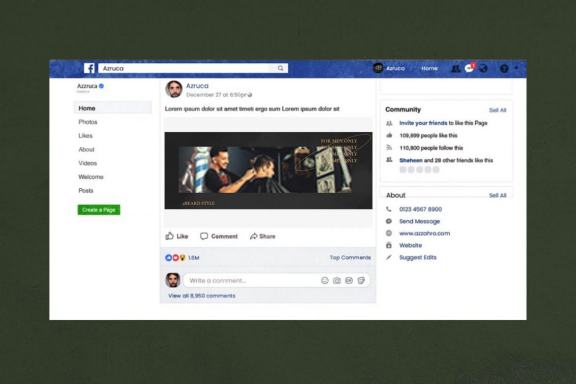
Task: Click the Azruca name in top bar
Action: (x=395, y=68)
